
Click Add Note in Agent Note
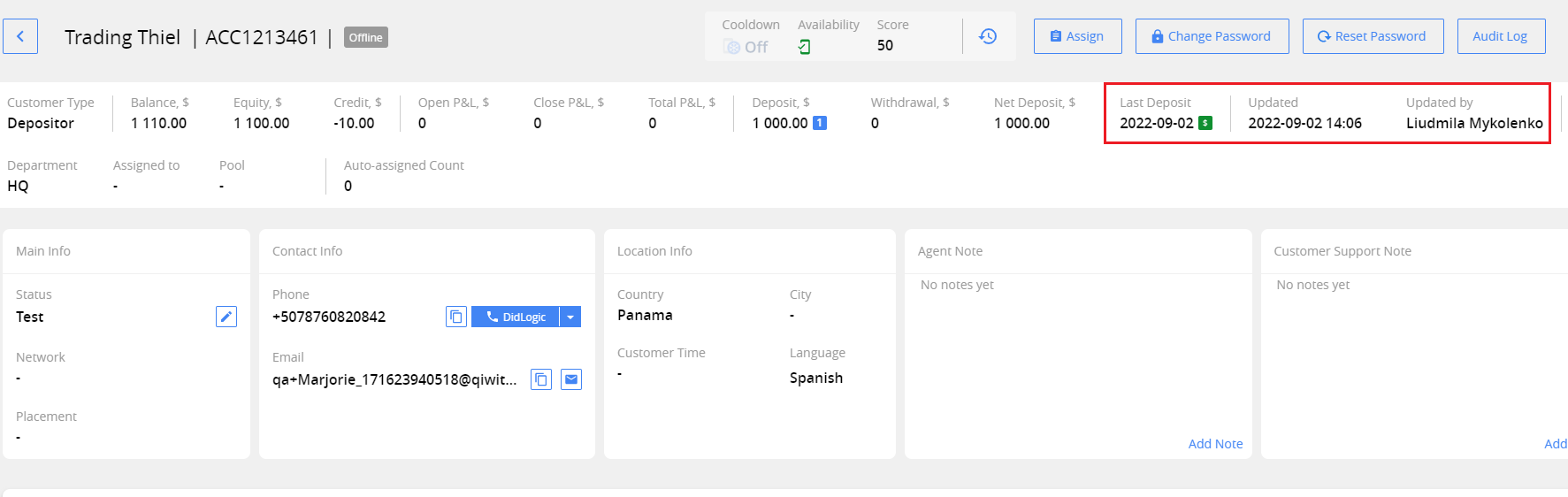(x=1215, y=444)
